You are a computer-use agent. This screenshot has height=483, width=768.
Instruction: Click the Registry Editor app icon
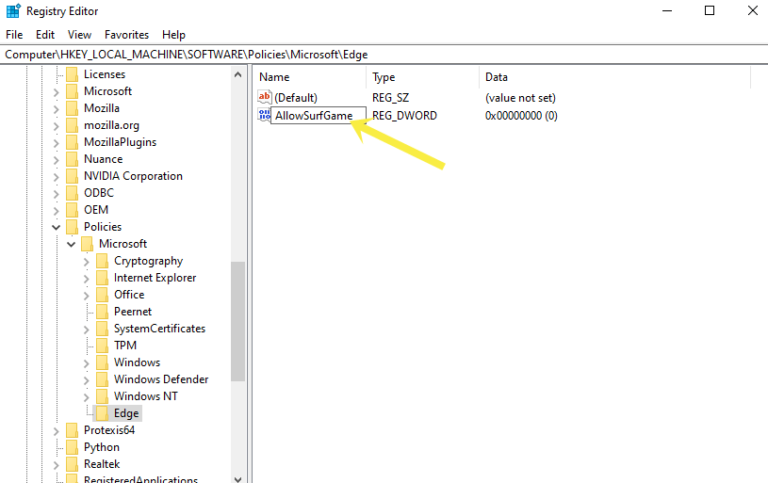[x=13, y=11]
